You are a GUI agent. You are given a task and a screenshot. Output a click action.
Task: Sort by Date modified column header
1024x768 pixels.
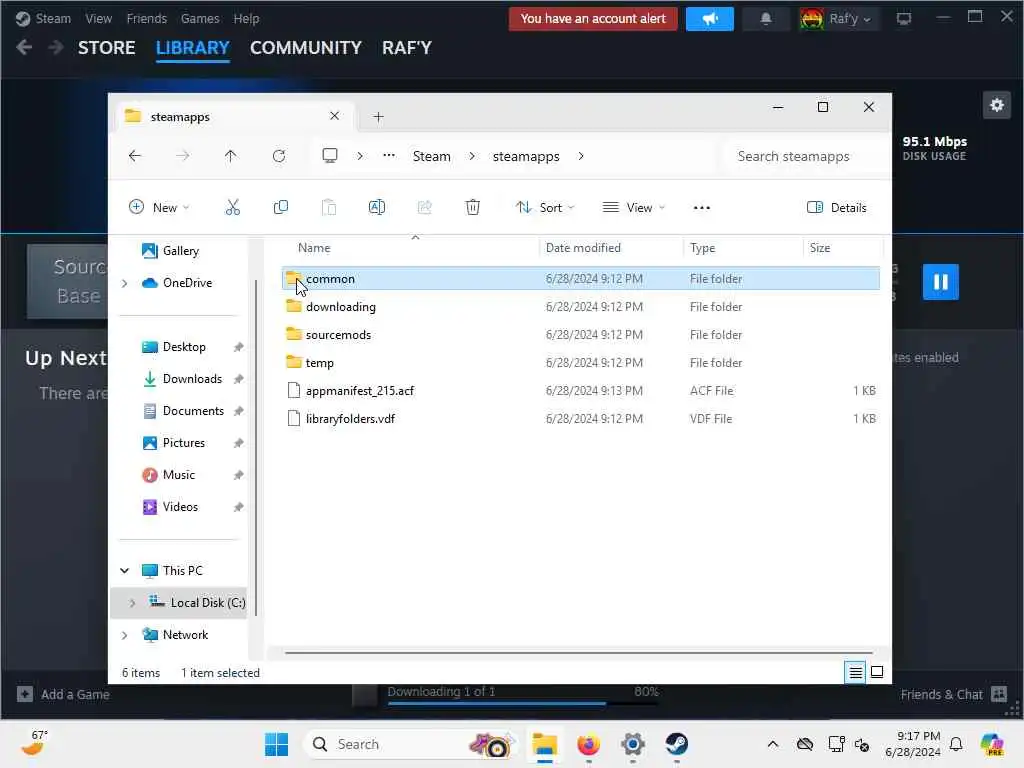(x=583, y=248)
